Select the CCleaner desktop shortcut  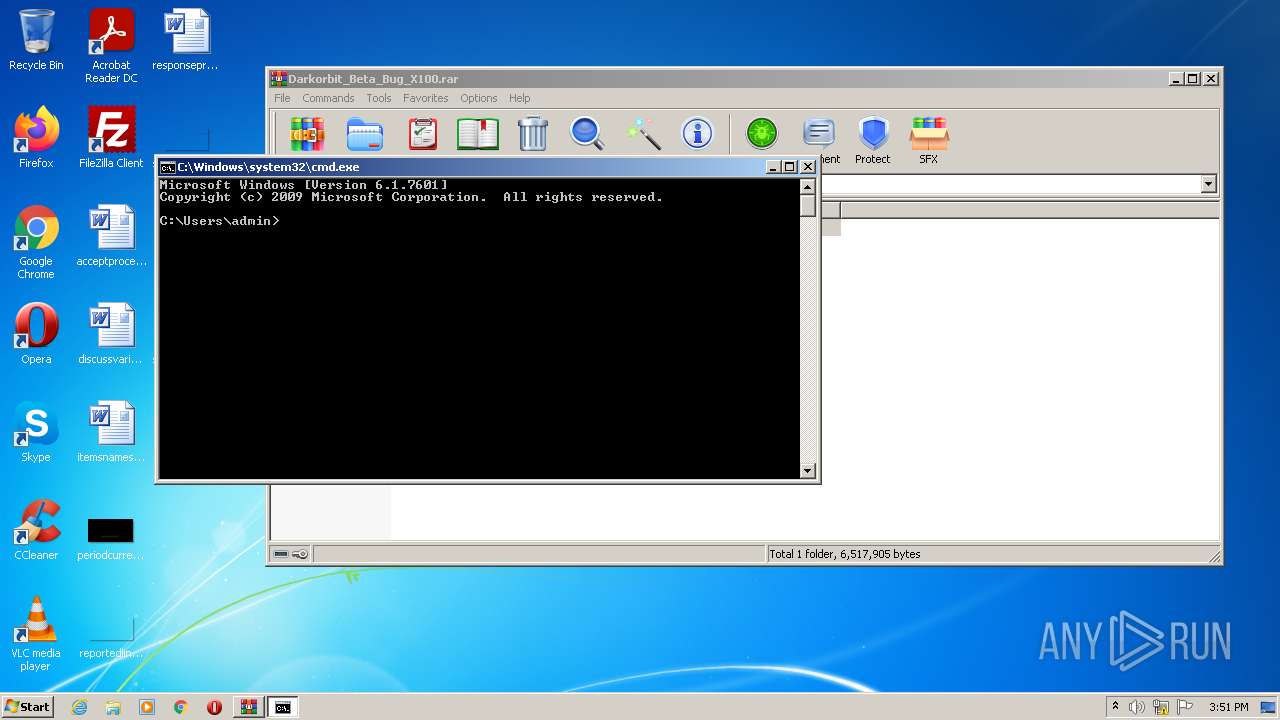[x=36, y=530]
